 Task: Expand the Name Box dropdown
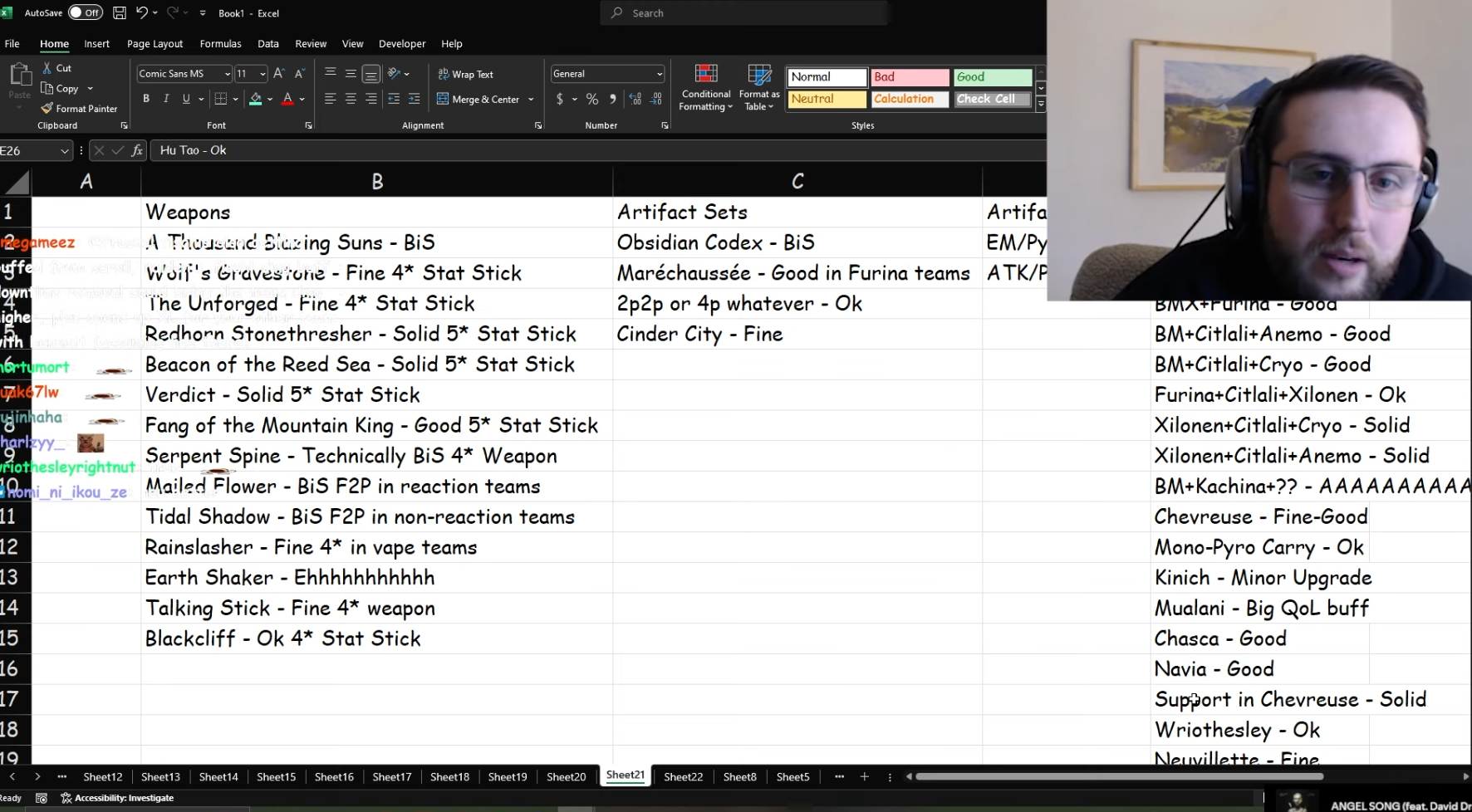(64, 150)
